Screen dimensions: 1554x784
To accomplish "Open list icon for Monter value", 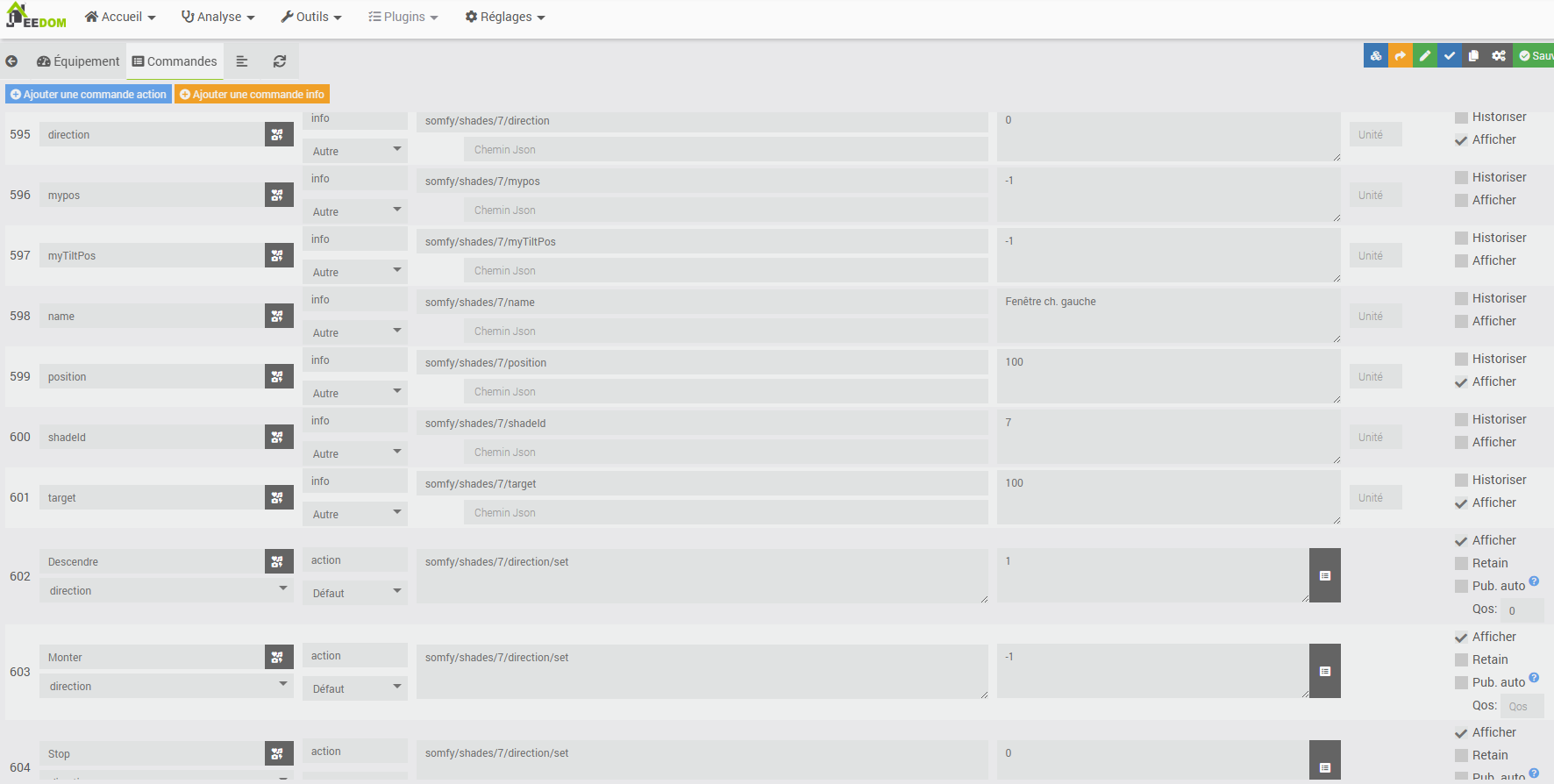I will tap(1325, 671).
